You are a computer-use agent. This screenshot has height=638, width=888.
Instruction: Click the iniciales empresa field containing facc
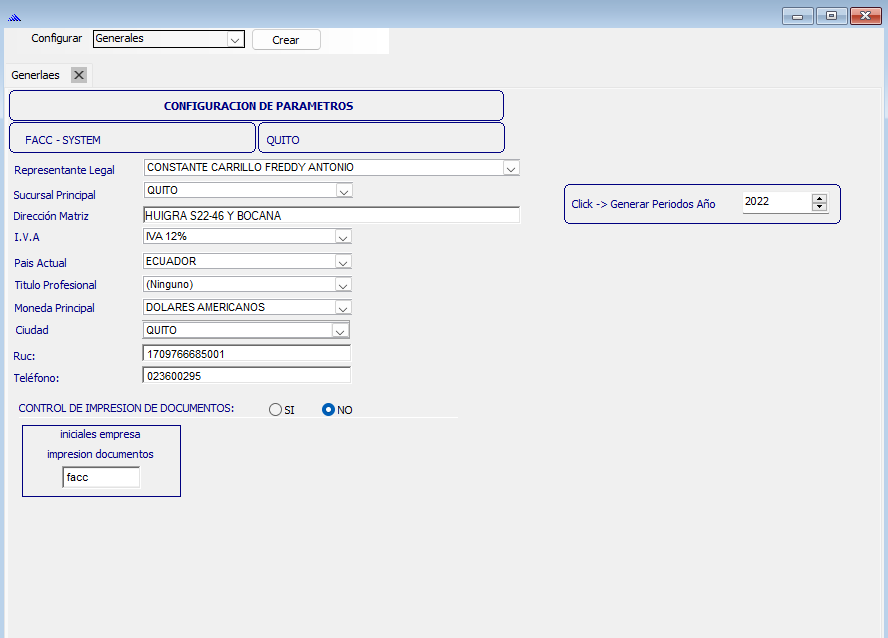pyautogui.click(x=100, y=478)
